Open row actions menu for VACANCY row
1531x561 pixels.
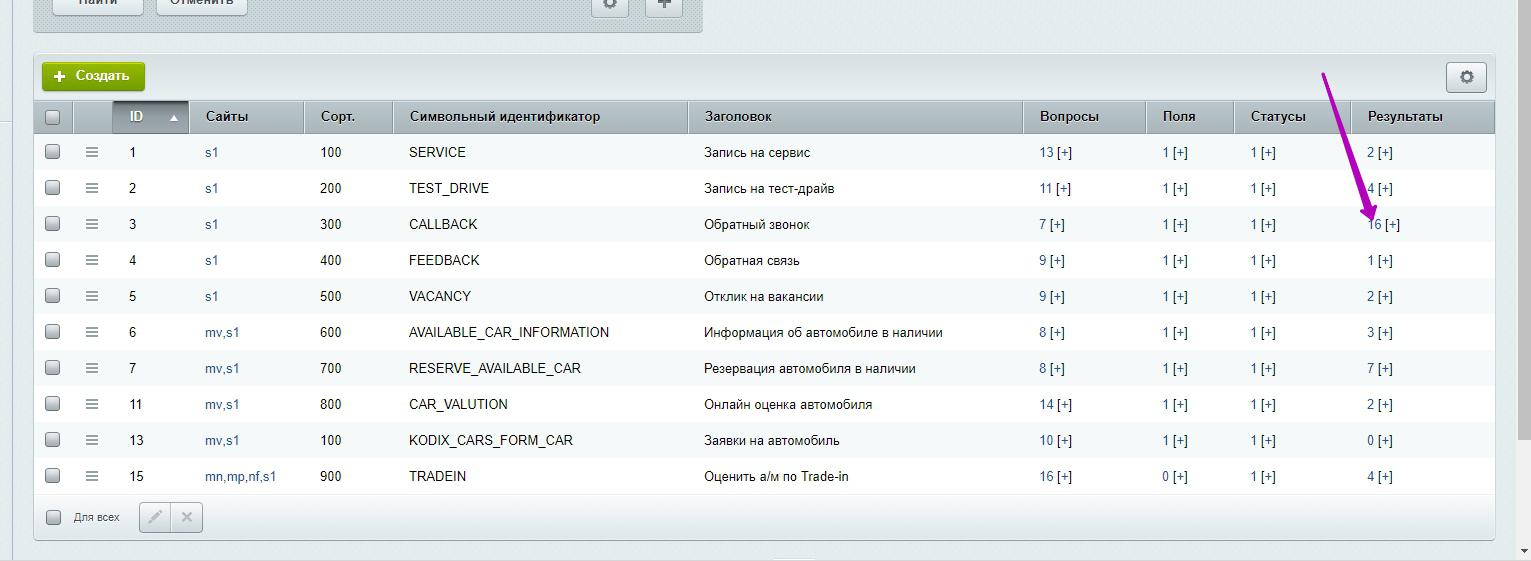coord(92,296)
